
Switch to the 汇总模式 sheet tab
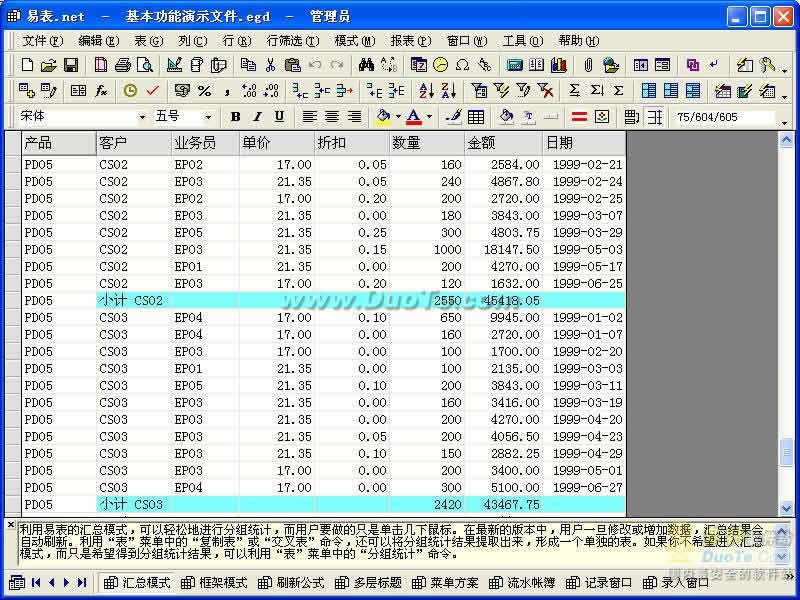click(x=137, y=583)
